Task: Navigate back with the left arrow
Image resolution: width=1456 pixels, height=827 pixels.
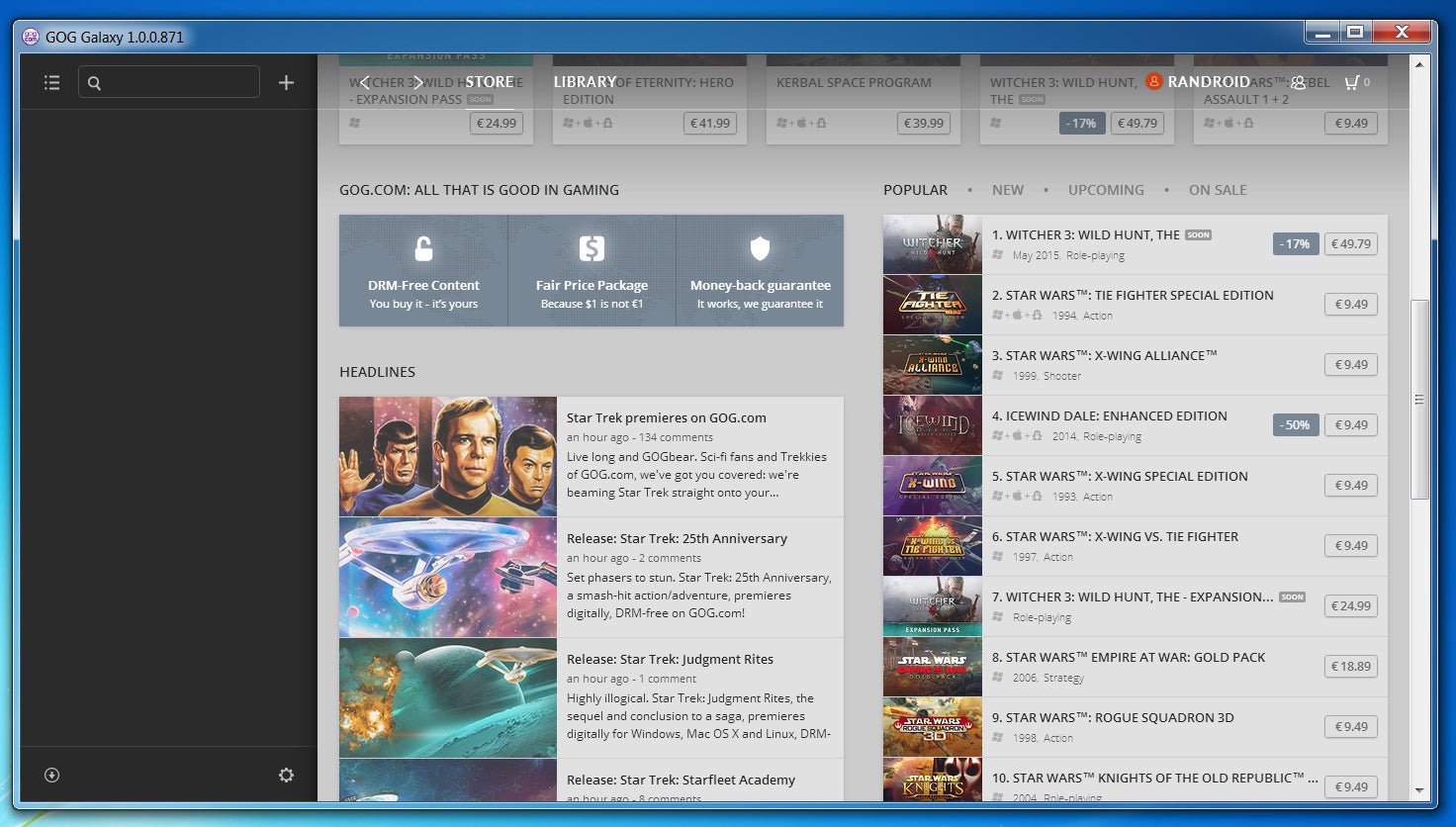Action: tap(365, 82)
